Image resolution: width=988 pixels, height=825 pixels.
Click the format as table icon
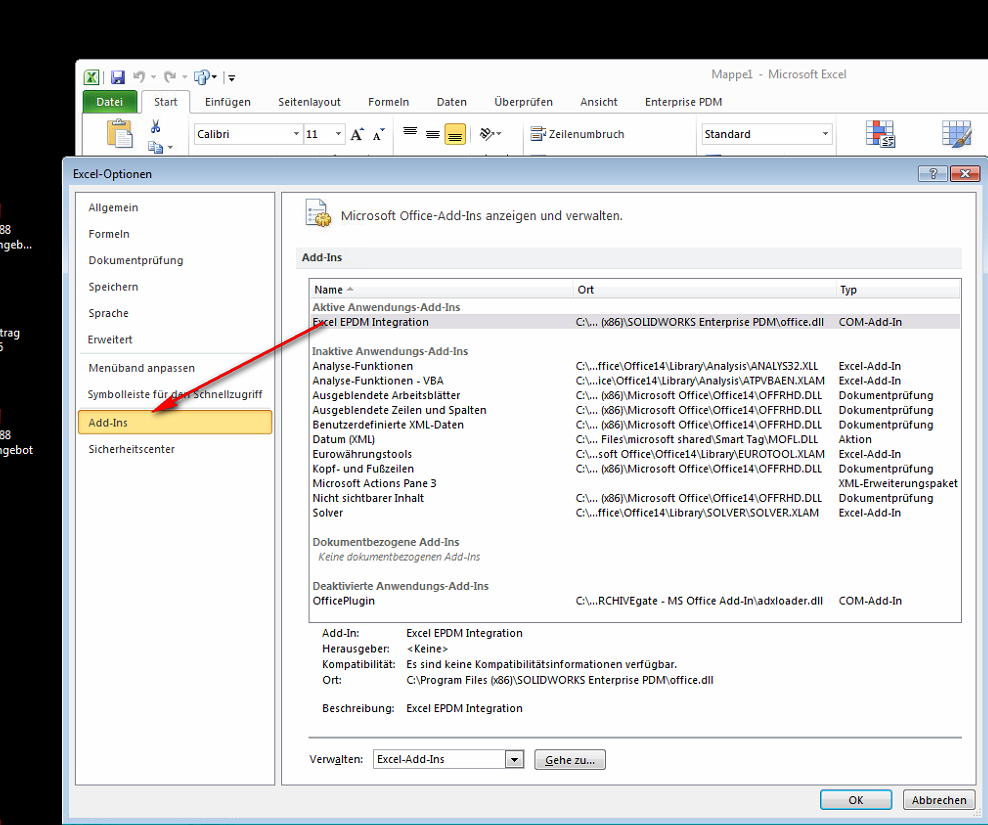956,134
